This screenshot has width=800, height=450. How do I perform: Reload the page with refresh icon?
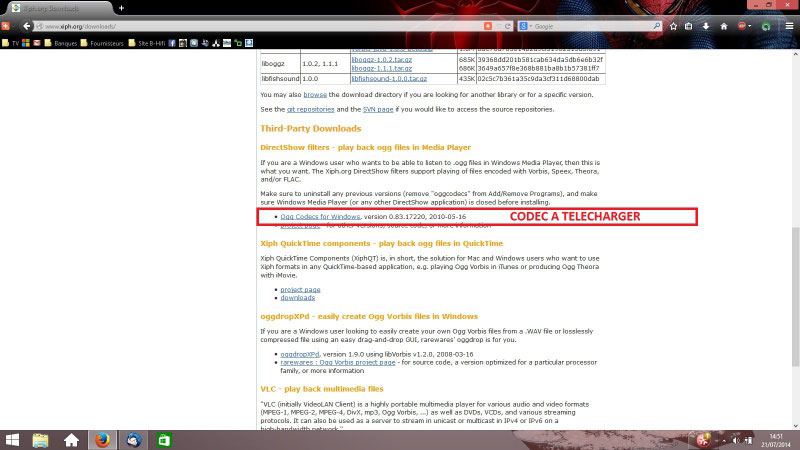pos(508,26)
